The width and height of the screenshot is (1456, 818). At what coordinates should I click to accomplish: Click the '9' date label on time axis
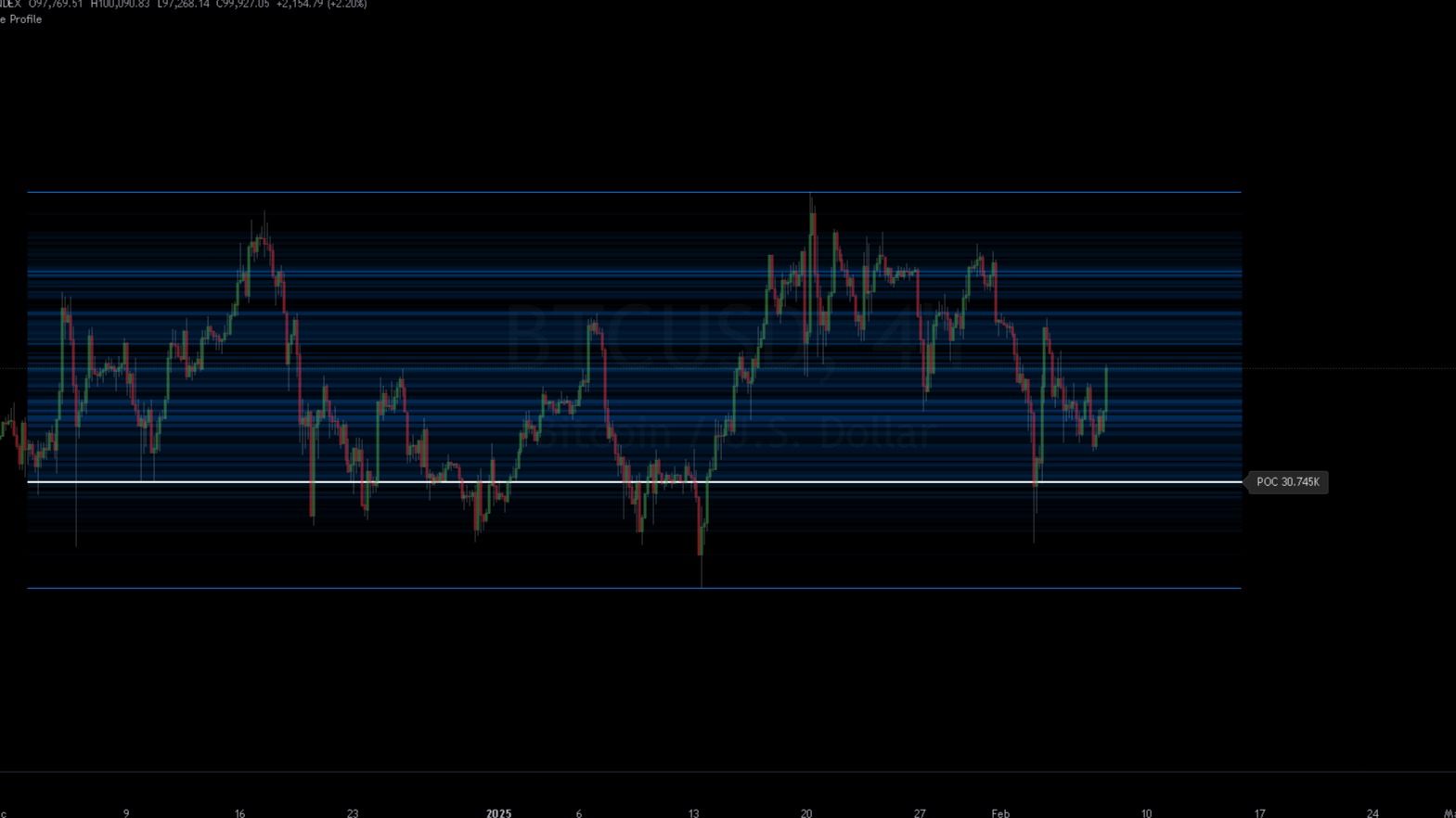click(126, 813)
